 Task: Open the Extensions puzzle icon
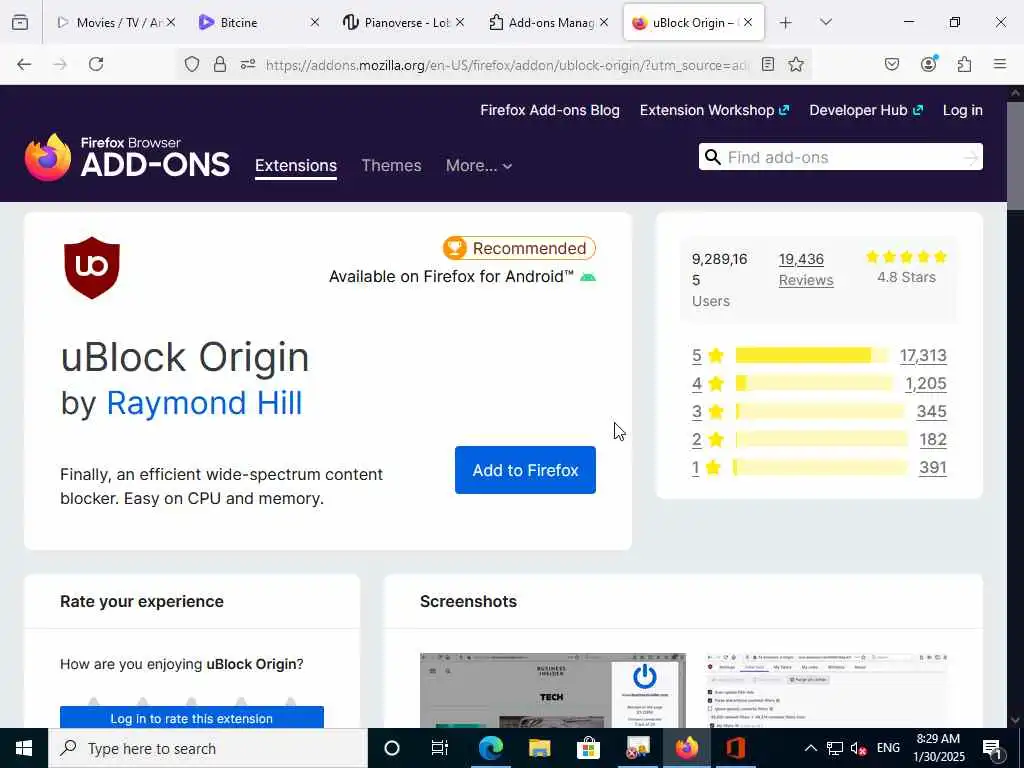pyautogui.click(x=965, y=64)
